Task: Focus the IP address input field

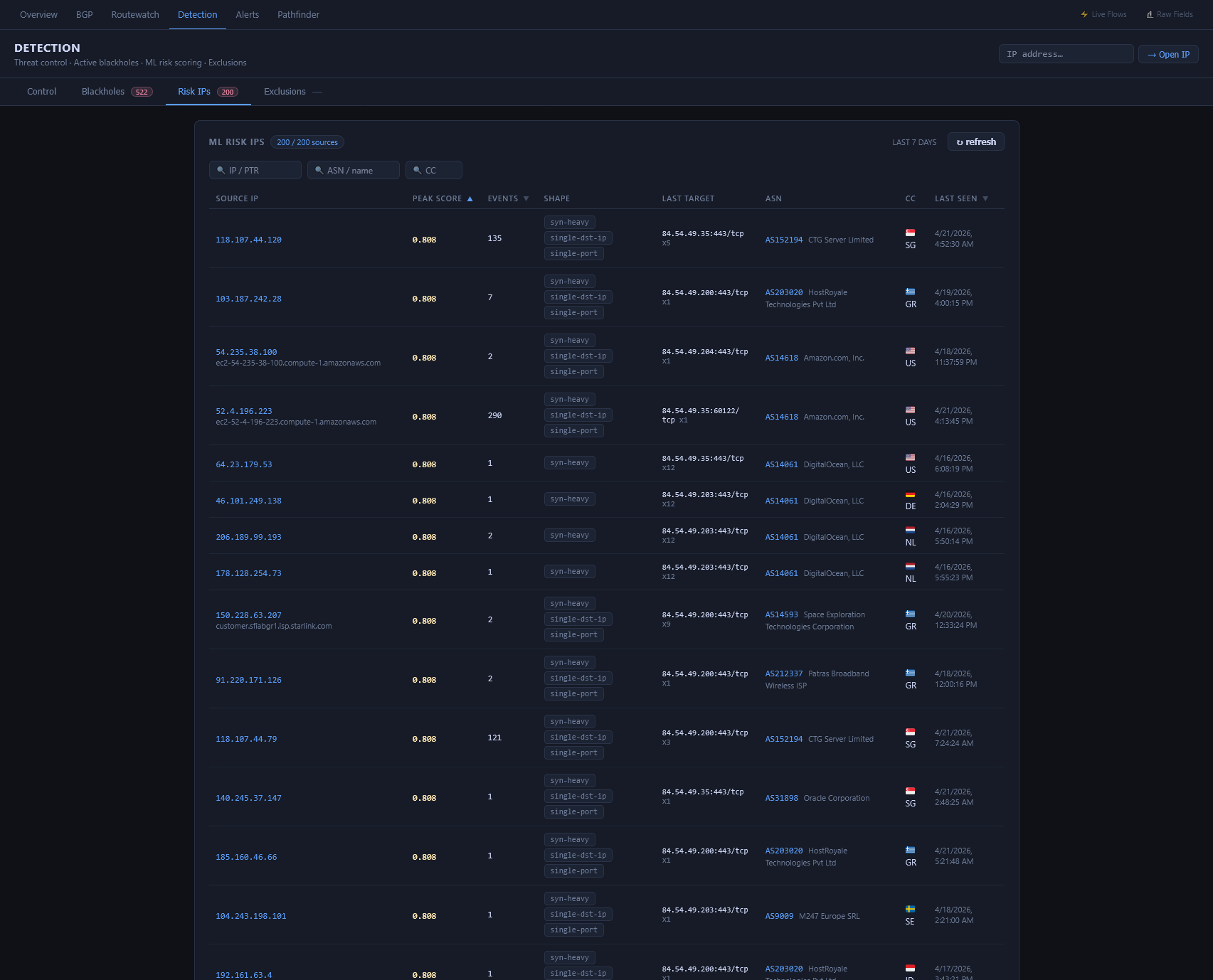Action: (x=1065, y=54)
